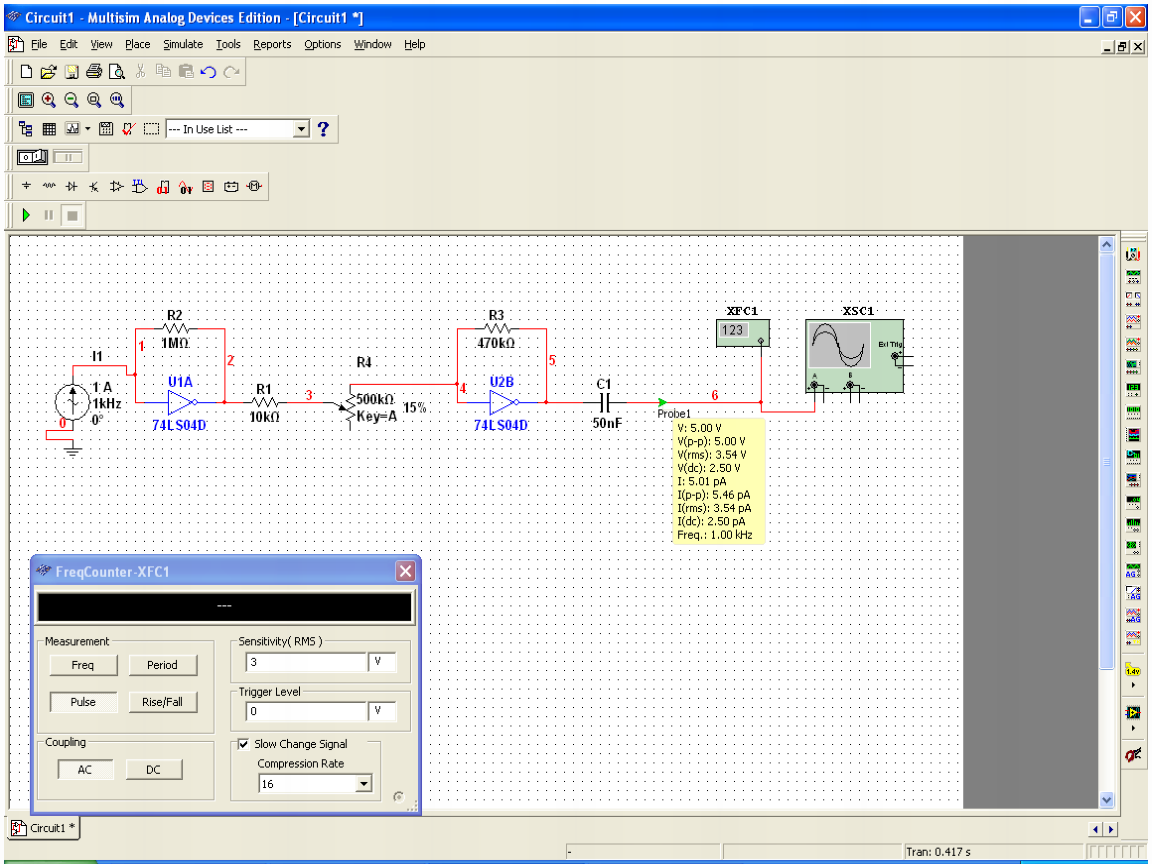Open the Place menu
Image resolution: width=1152 pixels, height=864 pixels.
(137, 44)
